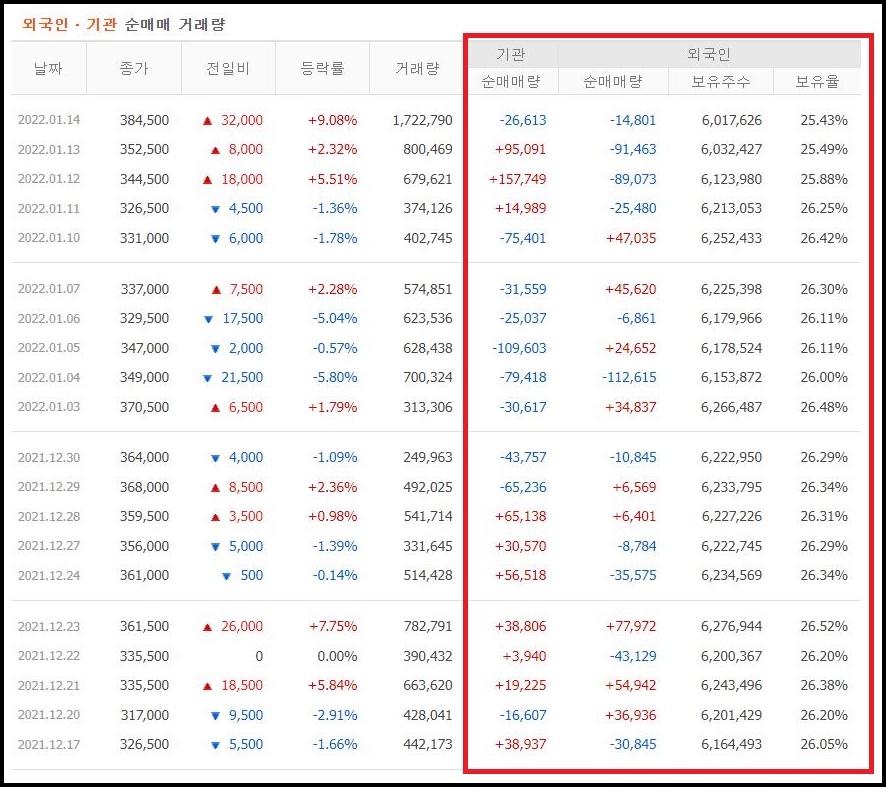886x787 pixels.
Task: Click the blue down arrow beside 5,500
Action: point(215,745)
